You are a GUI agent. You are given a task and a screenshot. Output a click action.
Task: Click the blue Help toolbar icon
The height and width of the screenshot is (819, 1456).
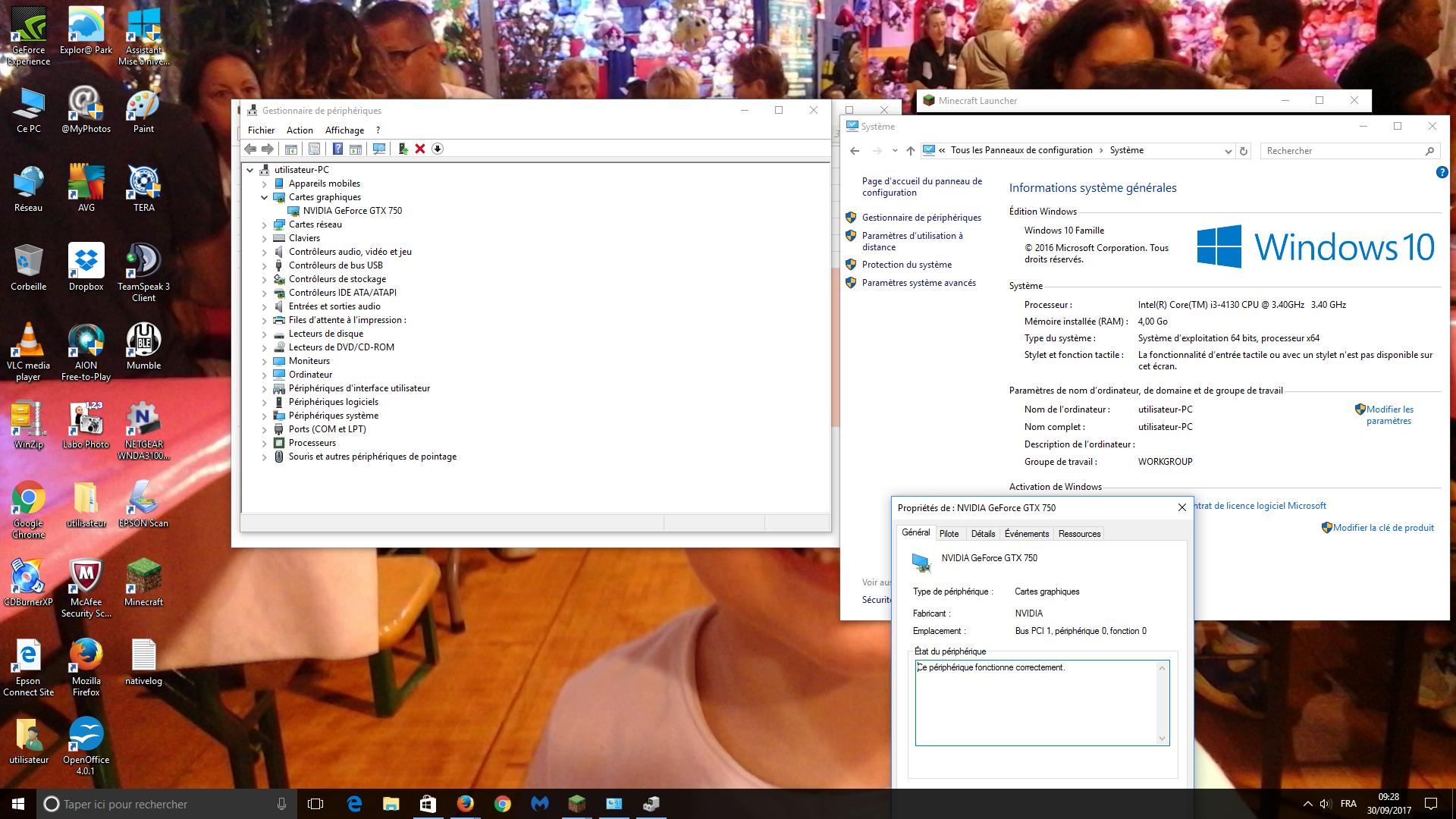(x=337, y=149)
